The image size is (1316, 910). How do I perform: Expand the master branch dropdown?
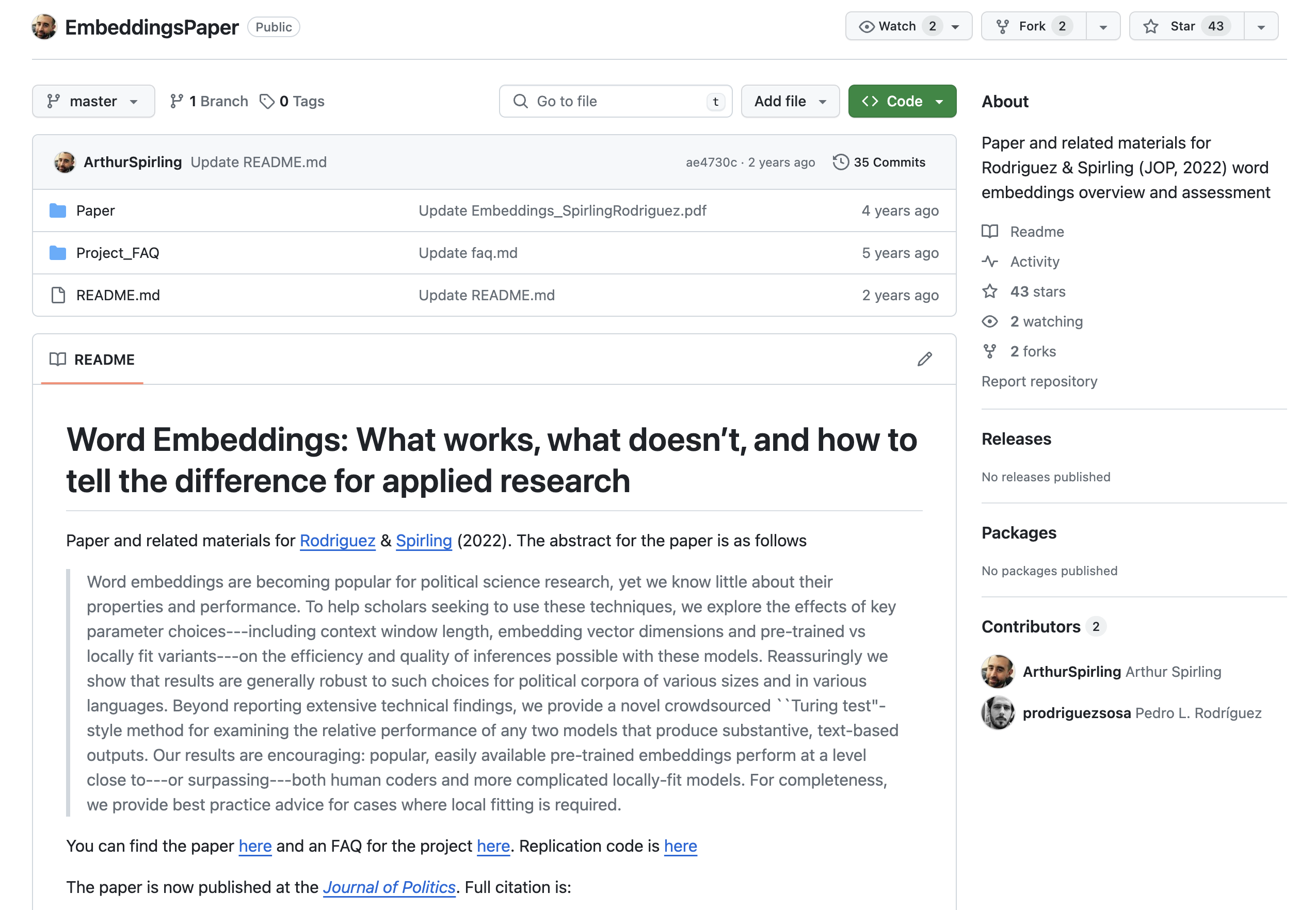pos(93,101)
